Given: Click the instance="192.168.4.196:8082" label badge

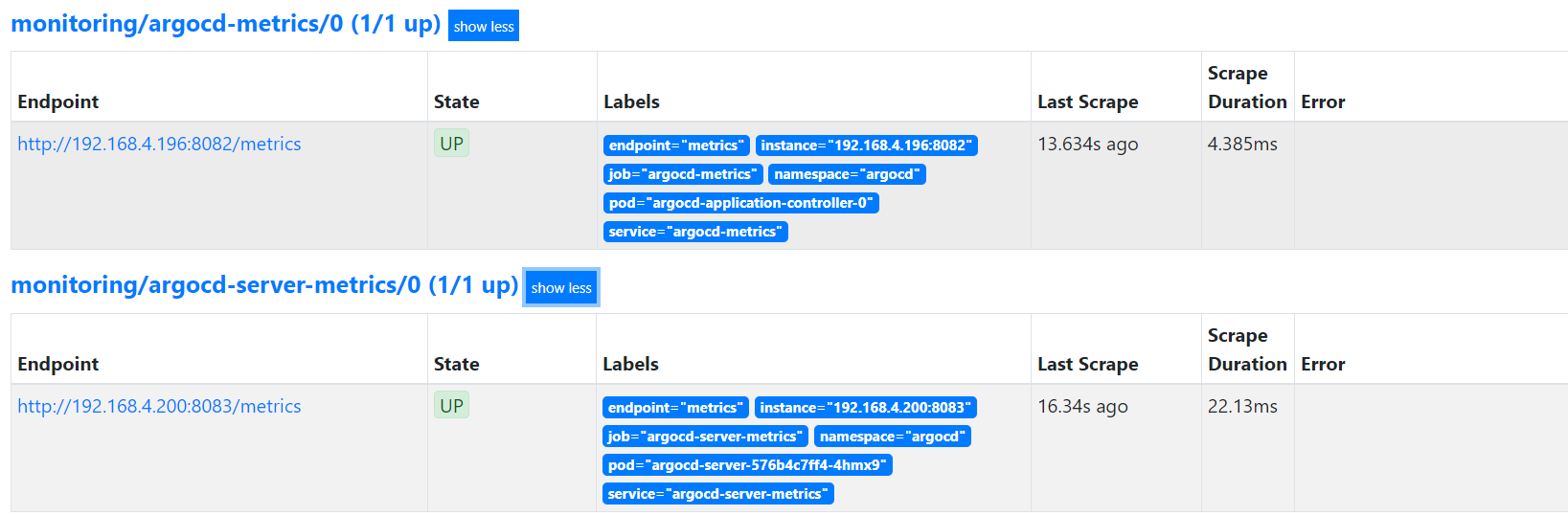Looking at the screenshot, I should pyautogui.click(x=866, y=146).
